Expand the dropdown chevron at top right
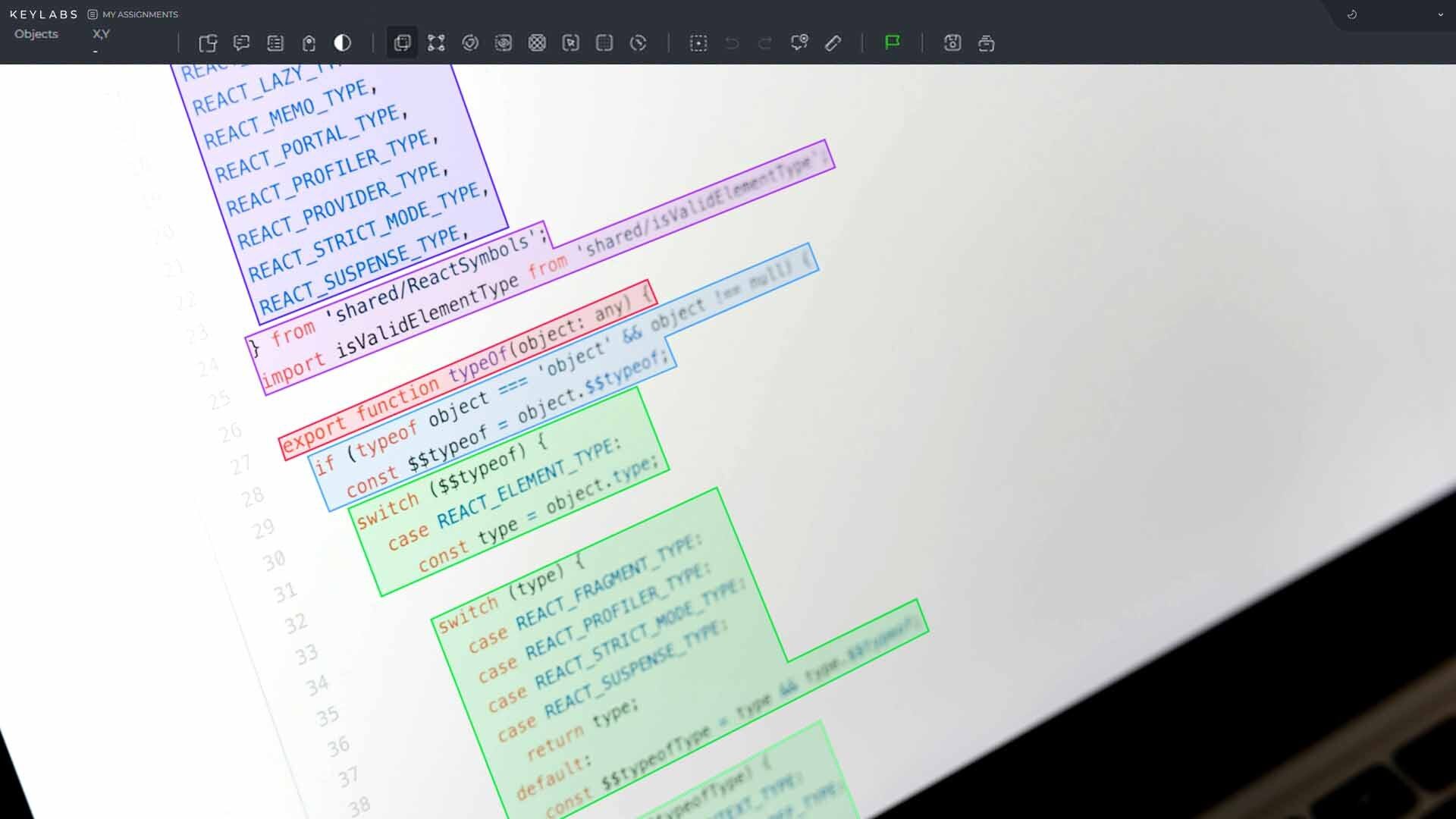1456x819 pixels. (1439, 14)
